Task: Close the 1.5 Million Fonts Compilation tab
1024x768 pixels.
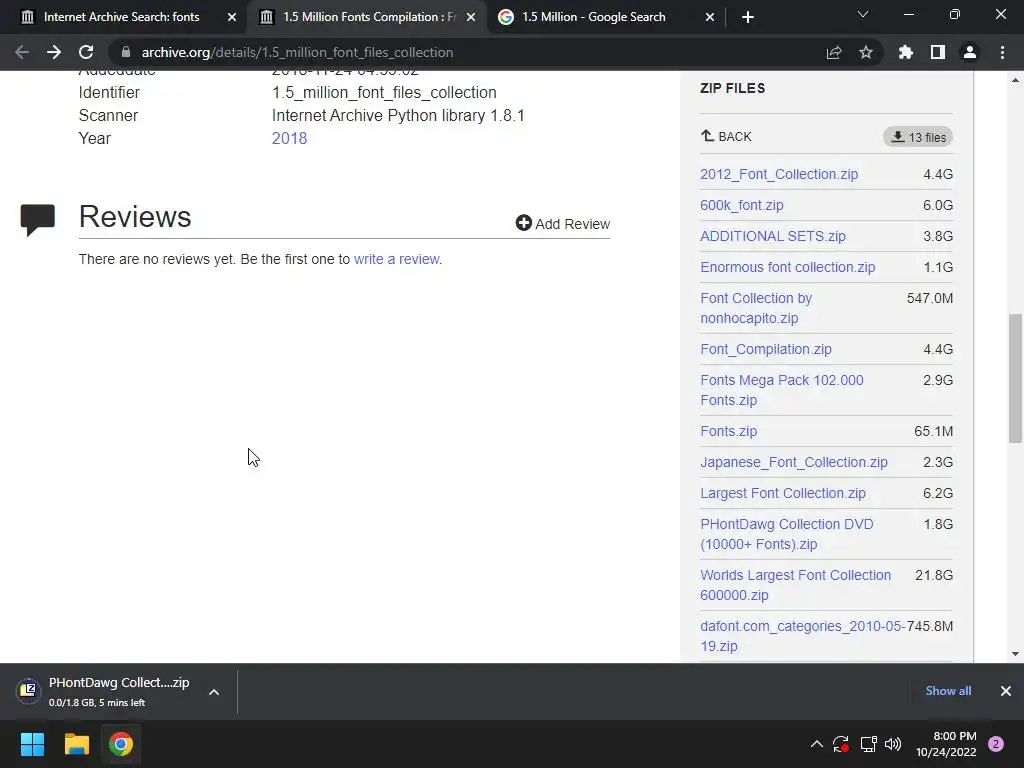Action: click(471, 17)
